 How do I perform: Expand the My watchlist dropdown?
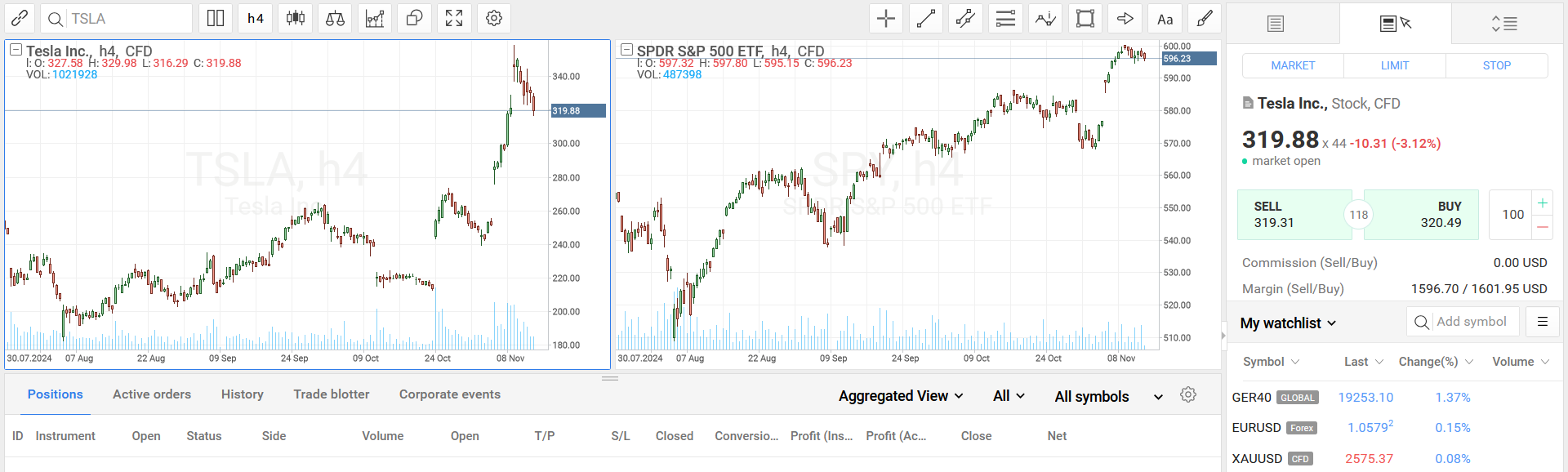click(1288, 323)
